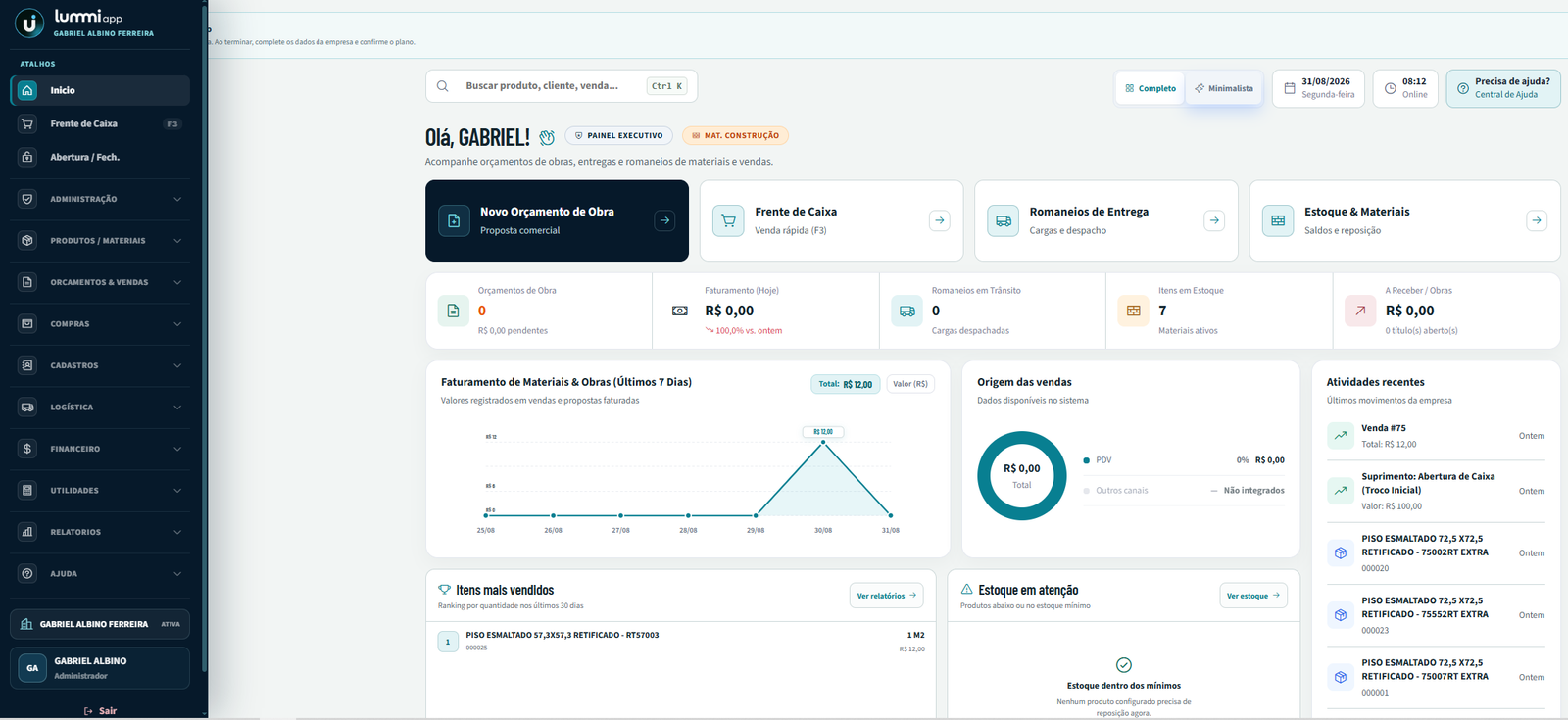This screenshot has width=1568, height=720.
Task: Click the calendar icon beside 31/08/2026
Action: click(1290, 88)
